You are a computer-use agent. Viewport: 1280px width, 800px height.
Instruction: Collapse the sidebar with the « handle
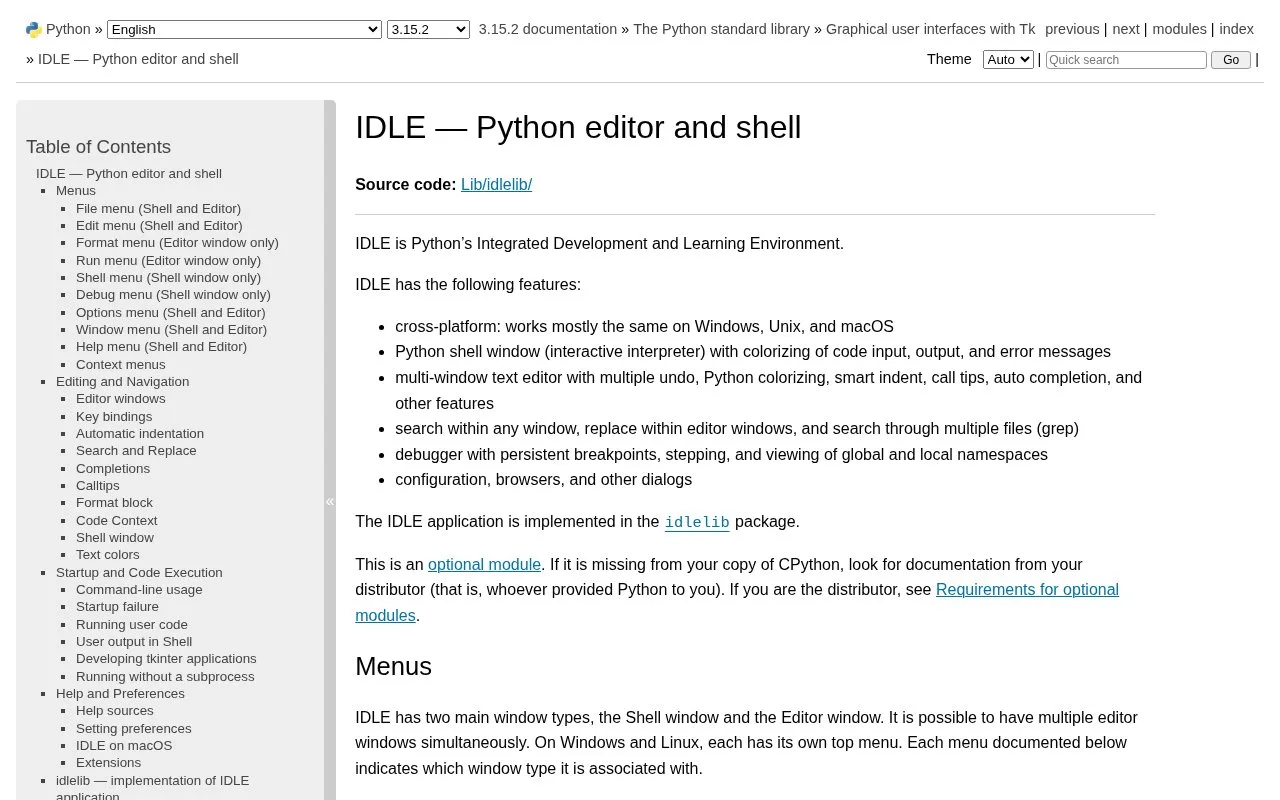click(x=330, y=501)
